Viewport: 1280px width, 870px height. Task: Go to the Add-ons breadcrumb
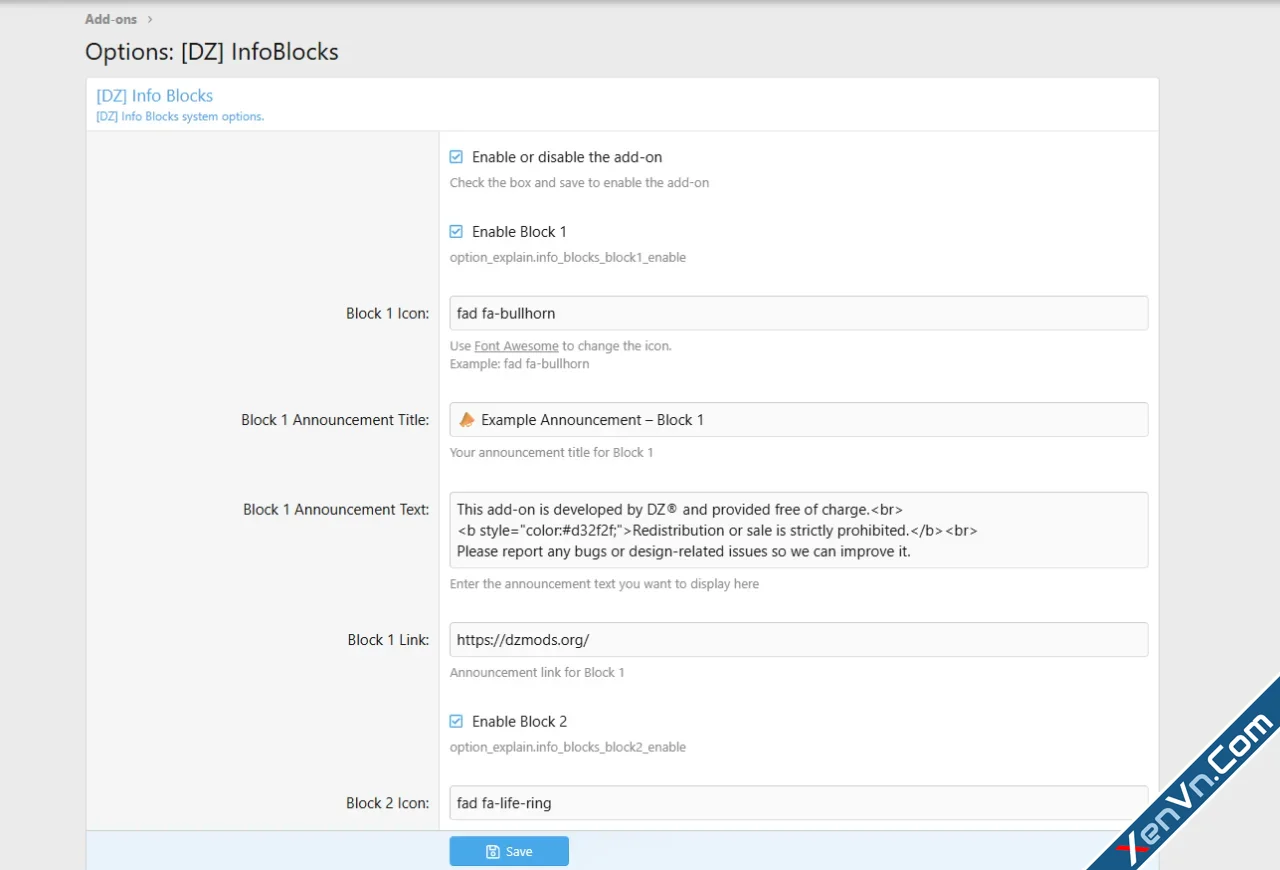pyautogui.click(x=111, y=19)
